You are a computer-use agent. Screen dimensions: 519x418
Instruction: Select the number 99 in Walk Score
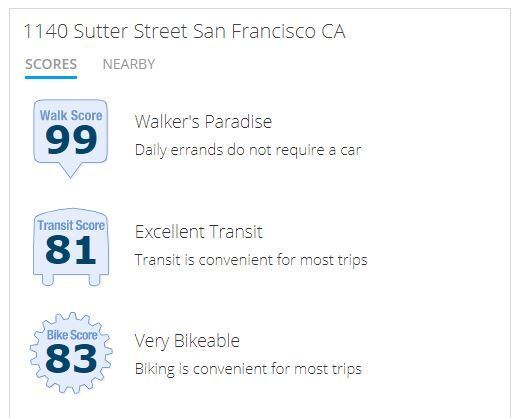pos(71,140)
